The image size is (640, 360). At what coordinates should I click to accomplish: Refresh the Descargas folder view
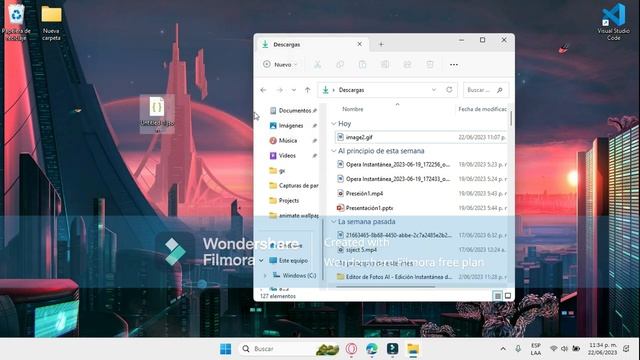[449, 90]
